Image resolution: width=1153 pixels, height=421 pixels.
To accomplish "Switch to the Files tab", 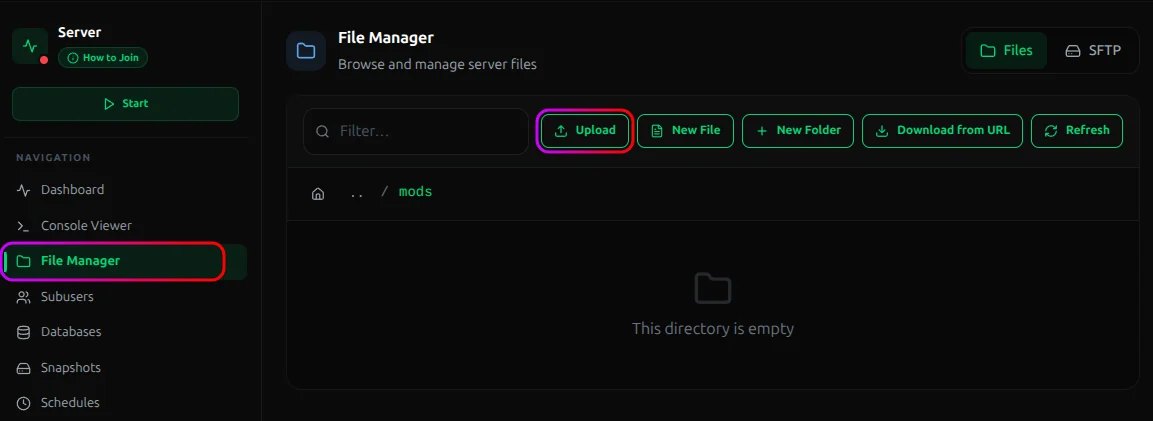I will (1006, 51).
